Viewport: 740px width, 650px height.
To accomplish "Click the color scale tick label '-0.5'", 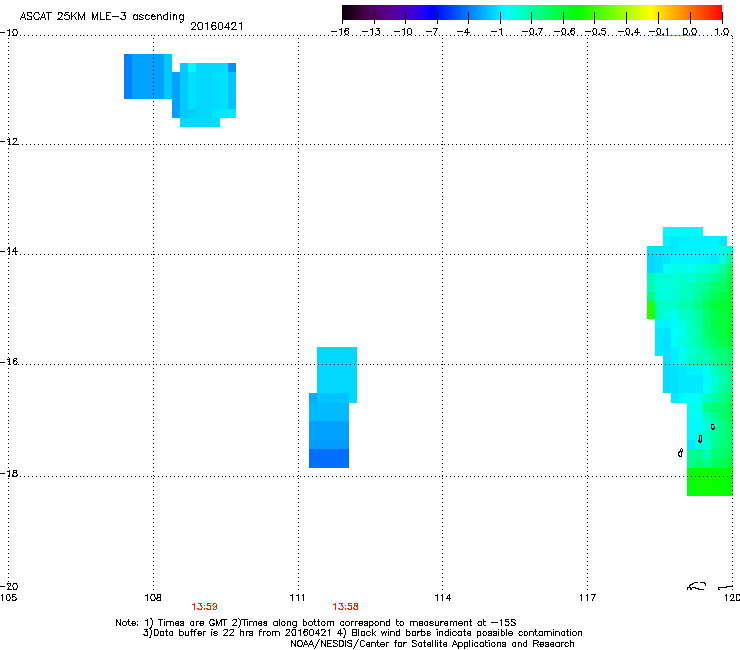I will coord(596,32).
